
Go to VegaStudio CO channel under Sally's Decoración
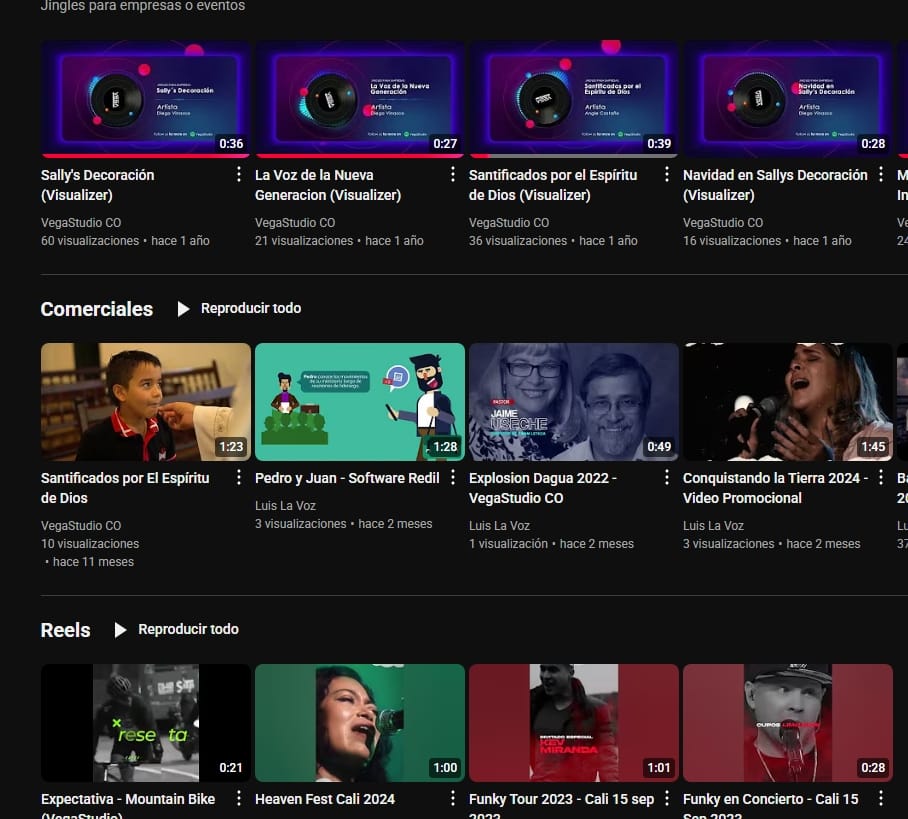click(80, 223)
